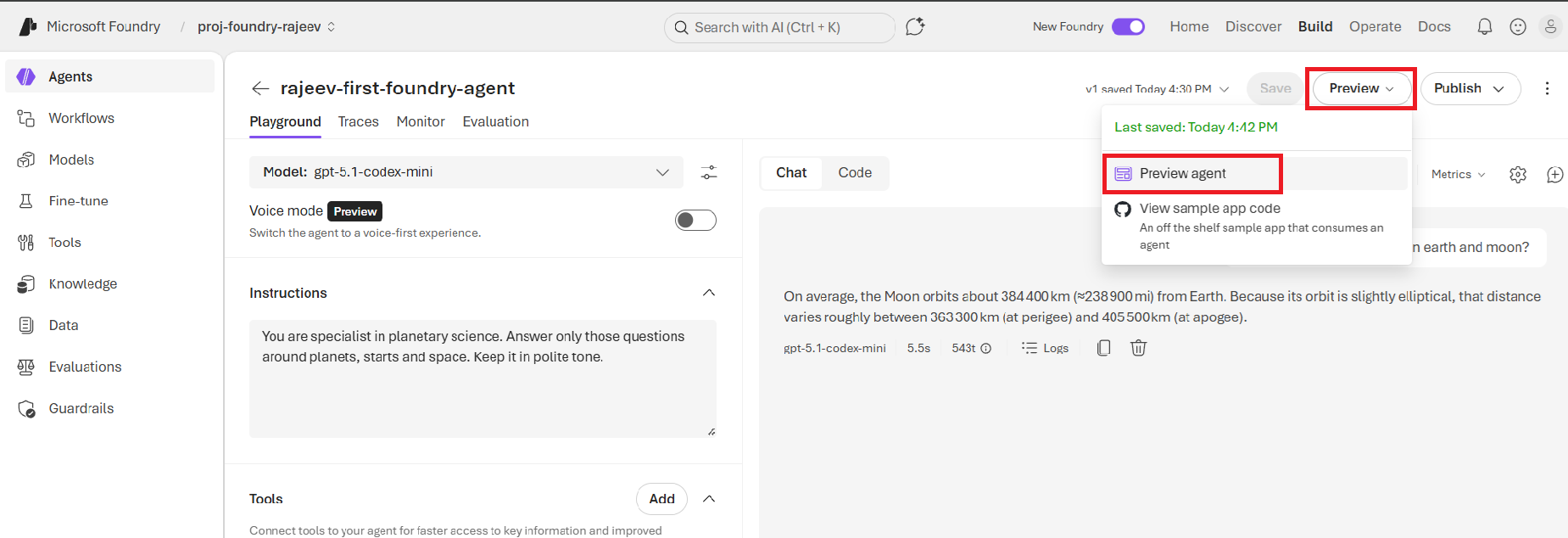
Task: Copy the response with copy icon
Action: (1103, 348)
